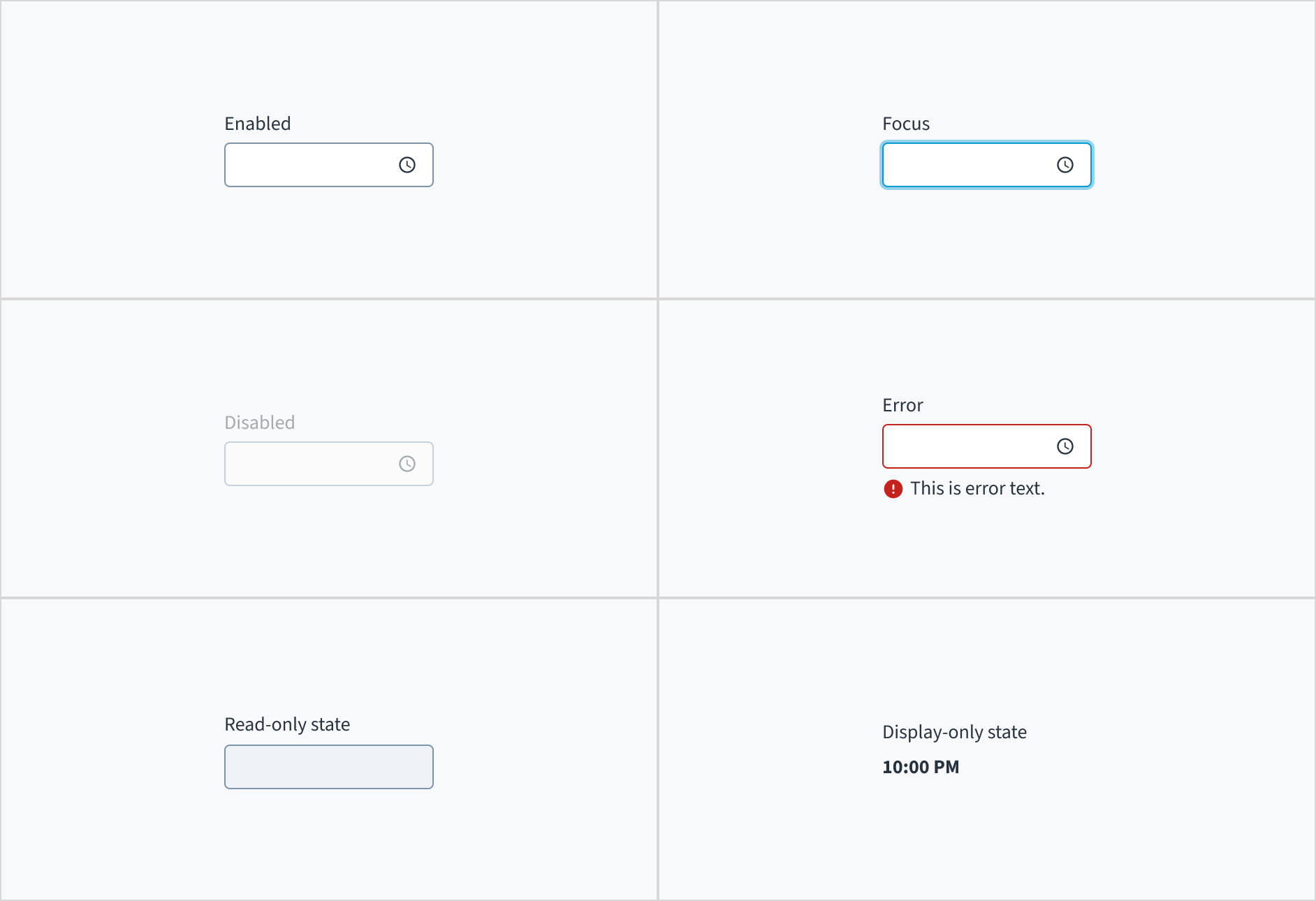Select the Read-only state input box
The width and height of the screenshot is (1316, 901).
click(x=328, y=766)
